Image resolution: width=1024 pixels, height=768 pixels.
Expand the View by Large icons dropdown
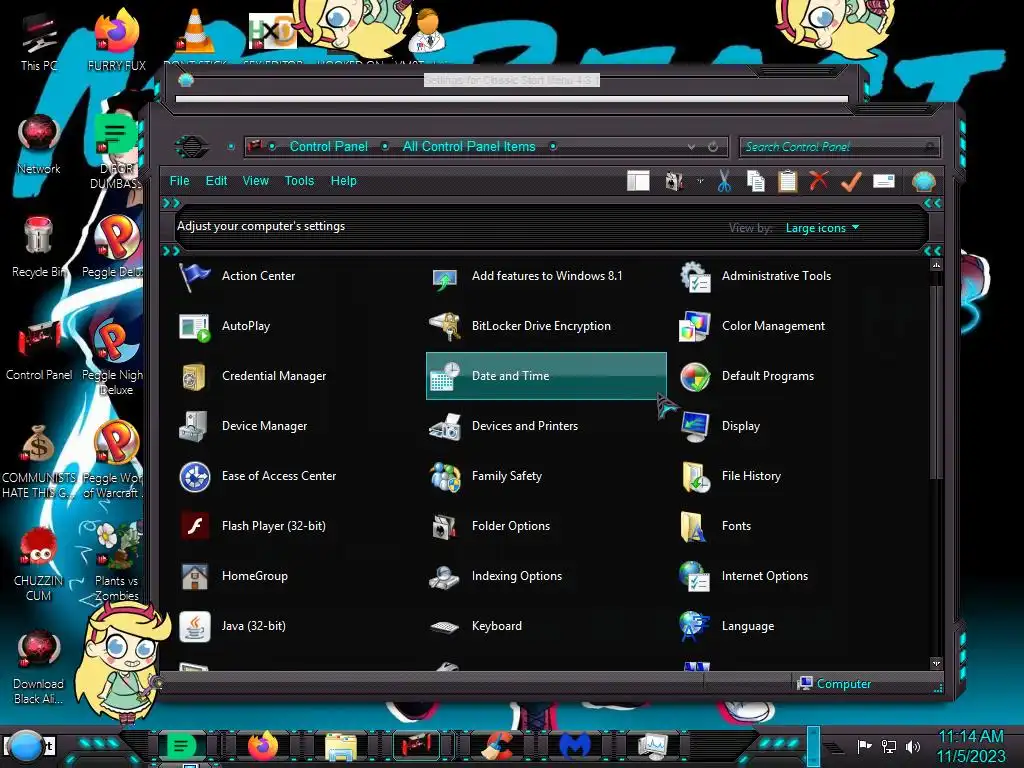click(822, 228)
